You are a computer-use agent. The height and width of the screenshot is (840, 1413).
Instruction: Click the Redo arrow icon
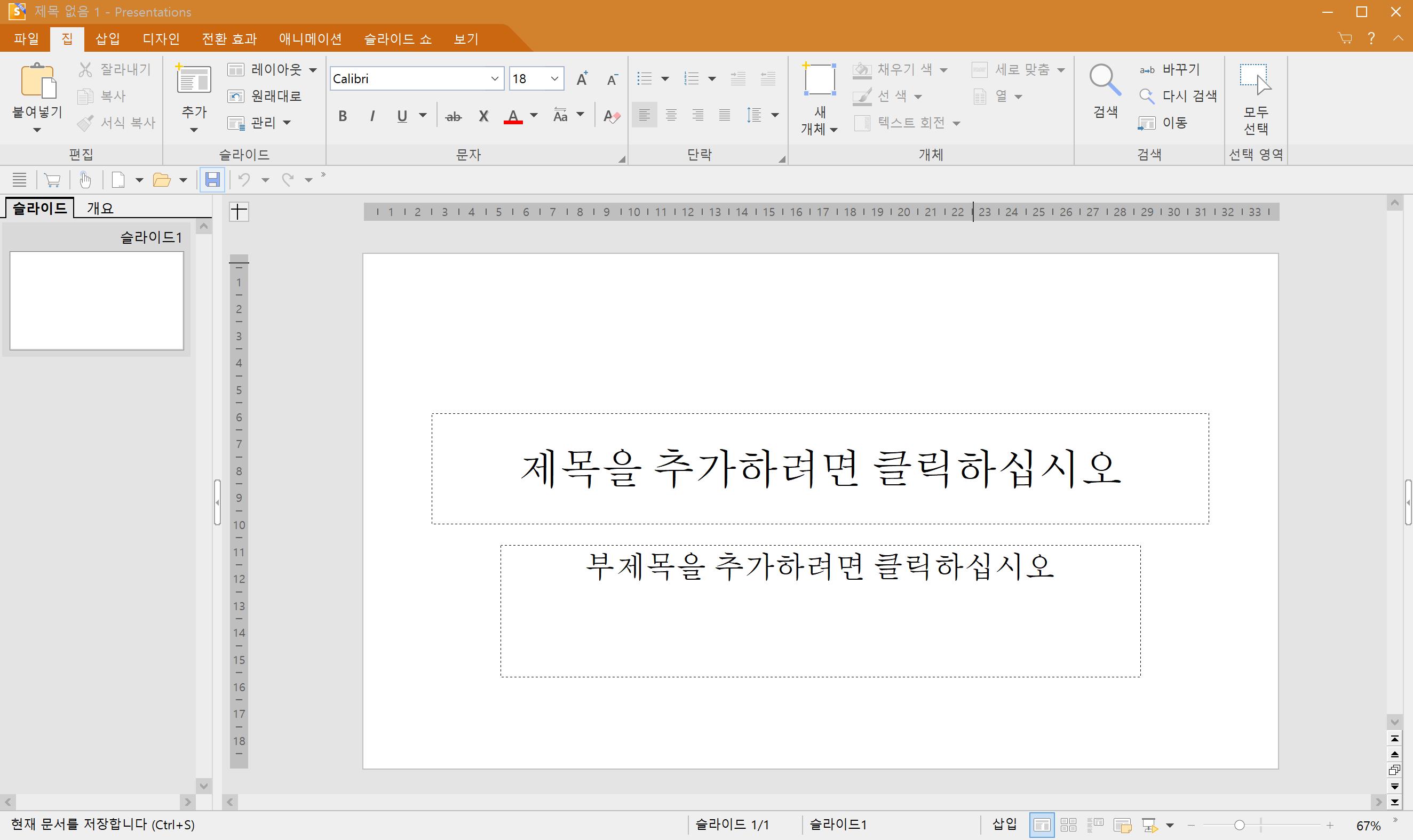288,180
